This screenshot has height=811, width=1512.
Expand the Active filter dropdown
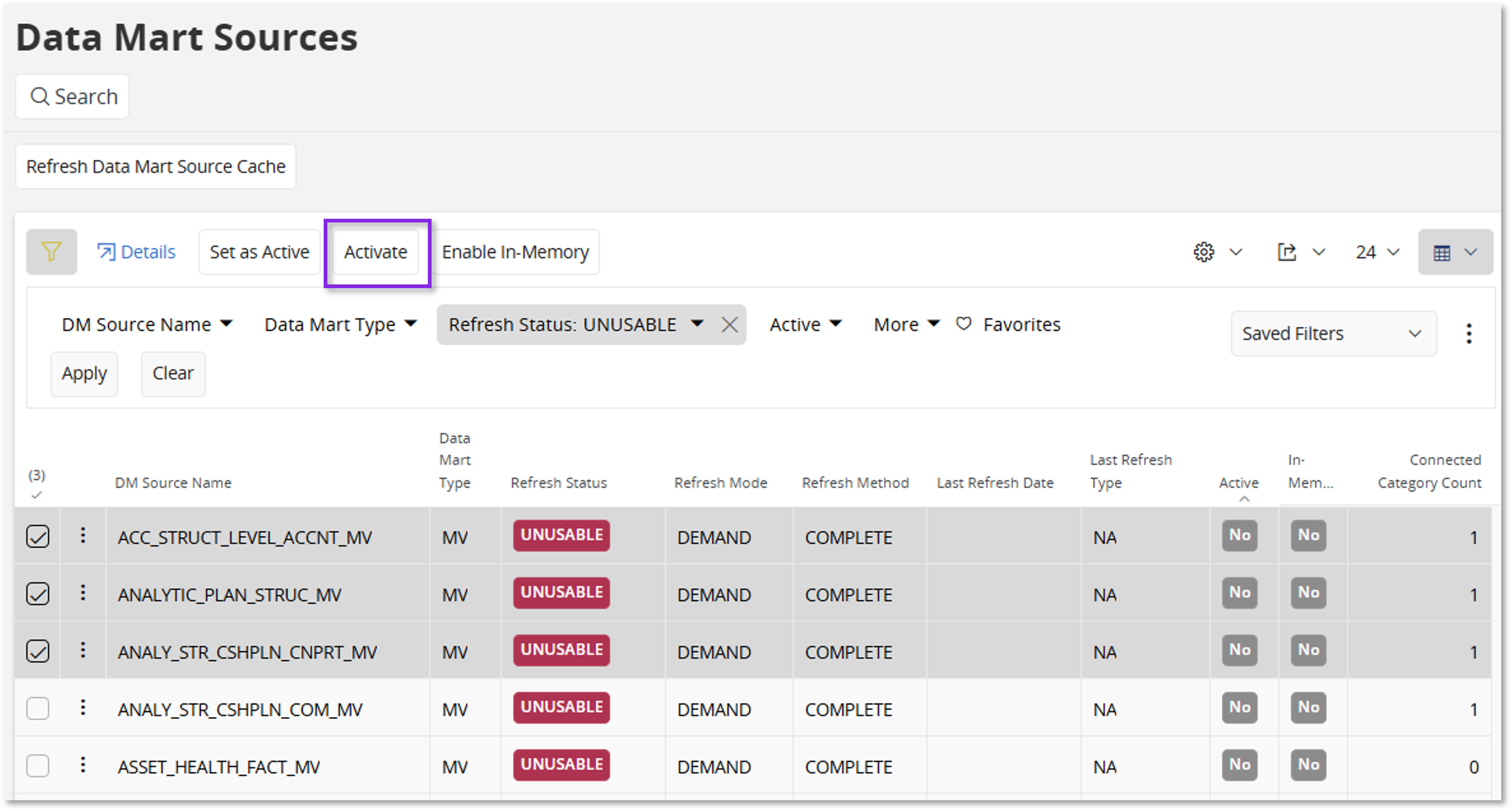tap(805, 325)
